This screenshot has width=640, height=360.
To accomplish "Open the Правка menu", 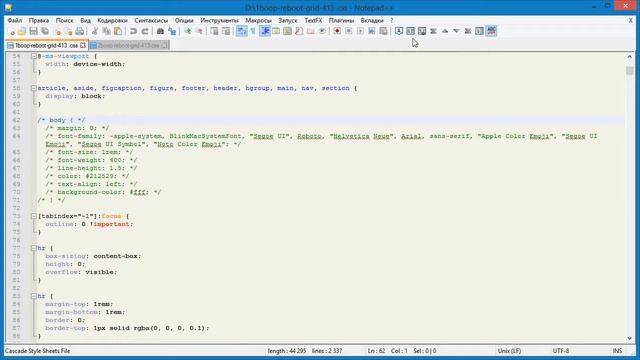I will pyautogui.click(x=39, y=20).
